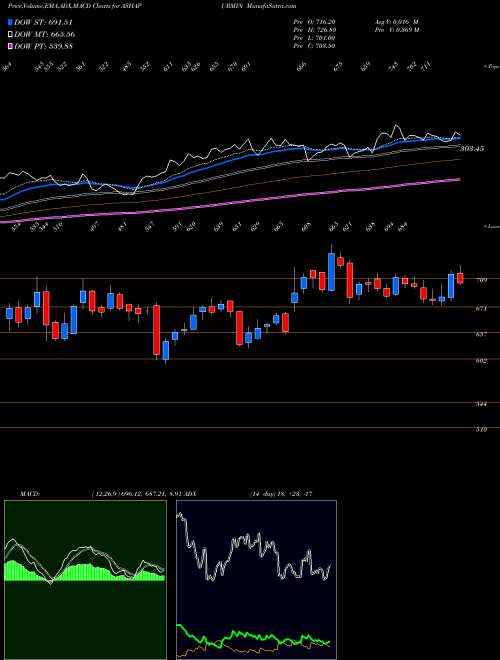Click the 'MACD:' indicator label
The image size is (500, 660).
(x=30, y=493)
